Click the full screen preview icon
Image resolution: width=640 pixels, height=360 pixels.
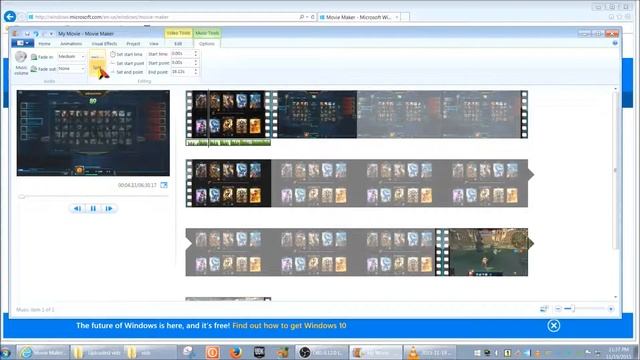[164, 185]
